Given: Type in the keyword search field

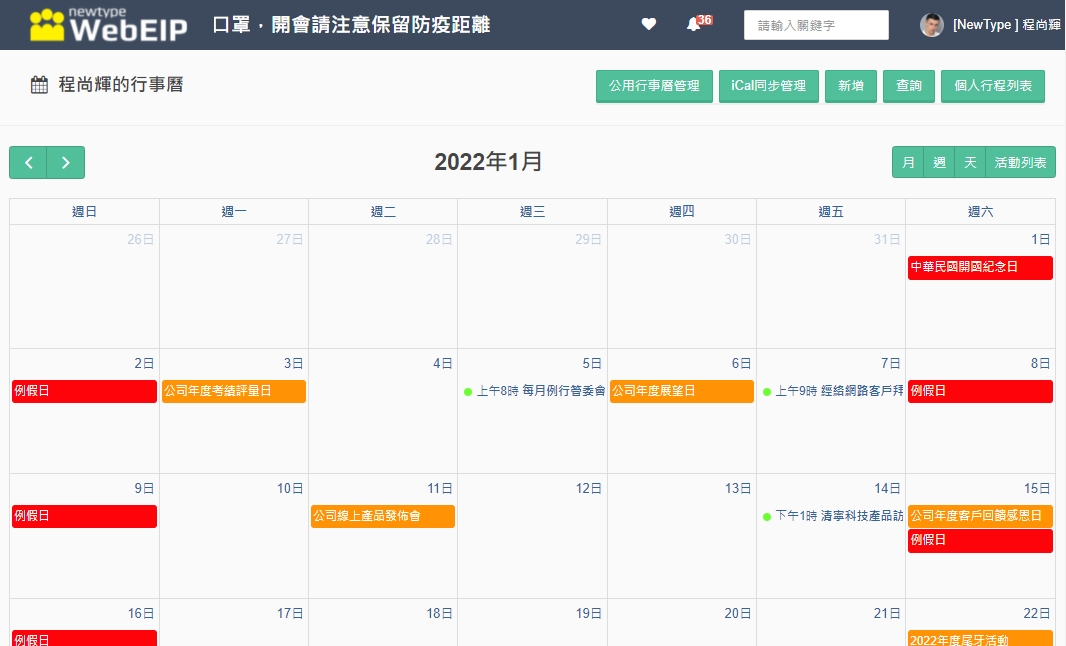Looking at the screenshot, I should click(x=816, y=25).
